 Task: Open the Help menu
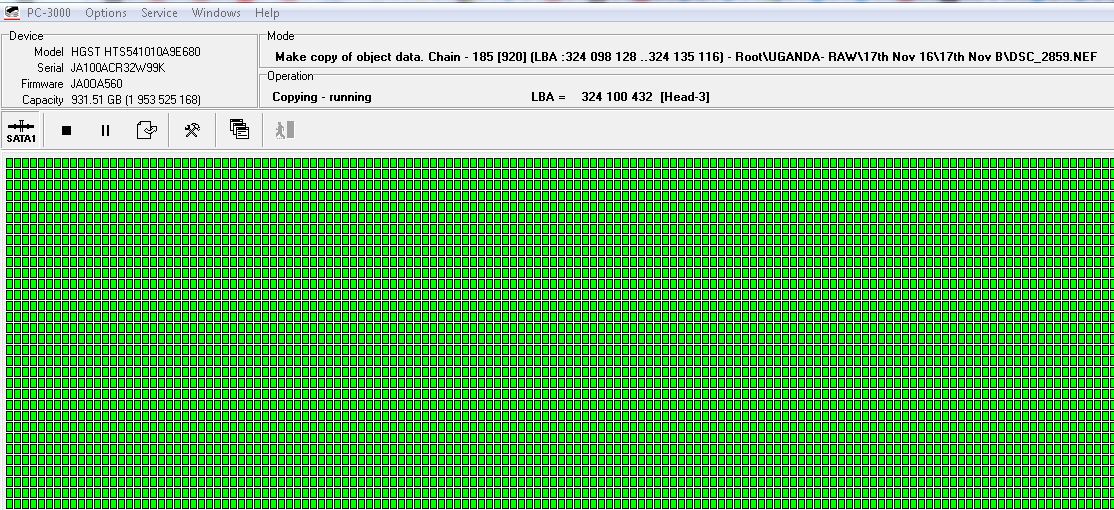coord(267,13)
